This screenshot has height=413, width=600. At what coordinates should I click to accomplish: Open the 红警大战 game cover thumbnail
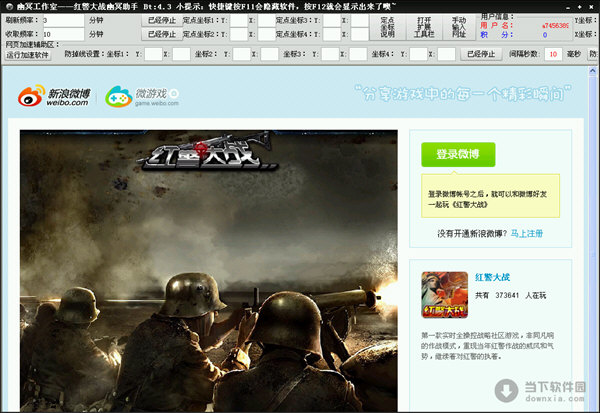pyautogui.click(x=445, y=295)
